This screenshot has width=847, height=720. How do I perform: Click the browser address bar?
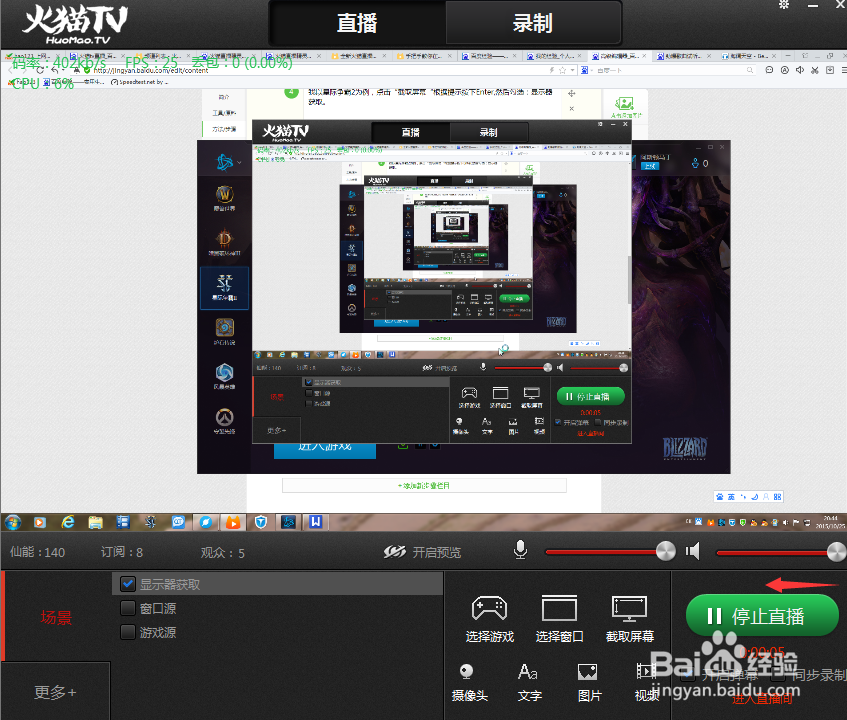[319, 70]
